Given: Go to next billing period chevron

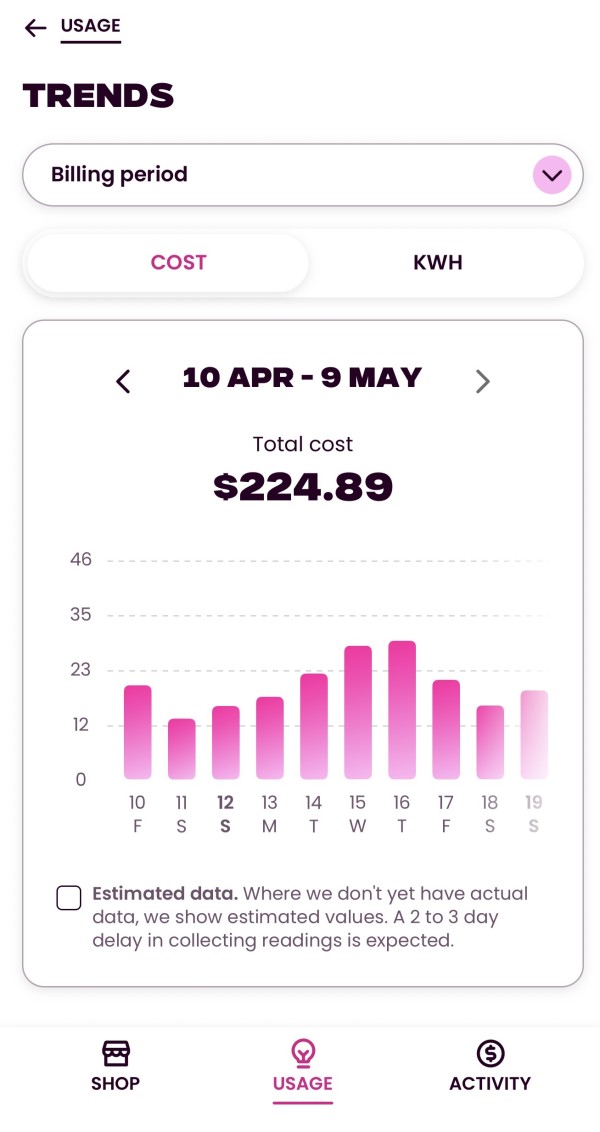Looking at the screenshot, I should (x=482, y=381).
